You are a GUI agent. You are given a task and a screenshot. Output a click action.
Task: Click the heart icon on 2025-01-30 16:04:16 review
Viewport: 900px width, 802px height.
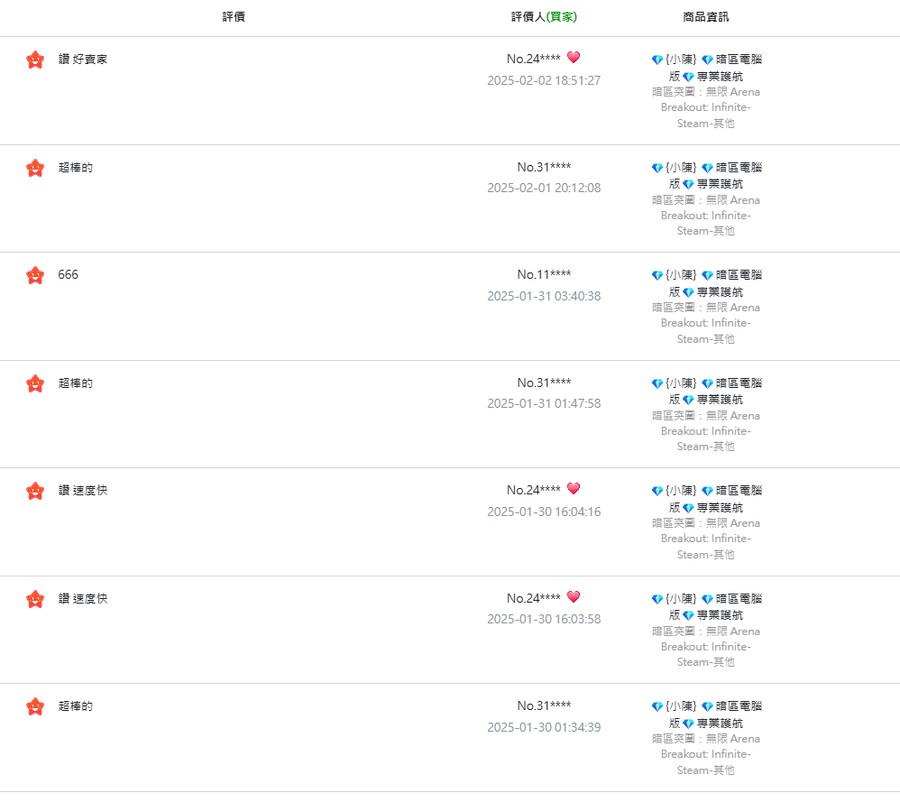[573, 489]
